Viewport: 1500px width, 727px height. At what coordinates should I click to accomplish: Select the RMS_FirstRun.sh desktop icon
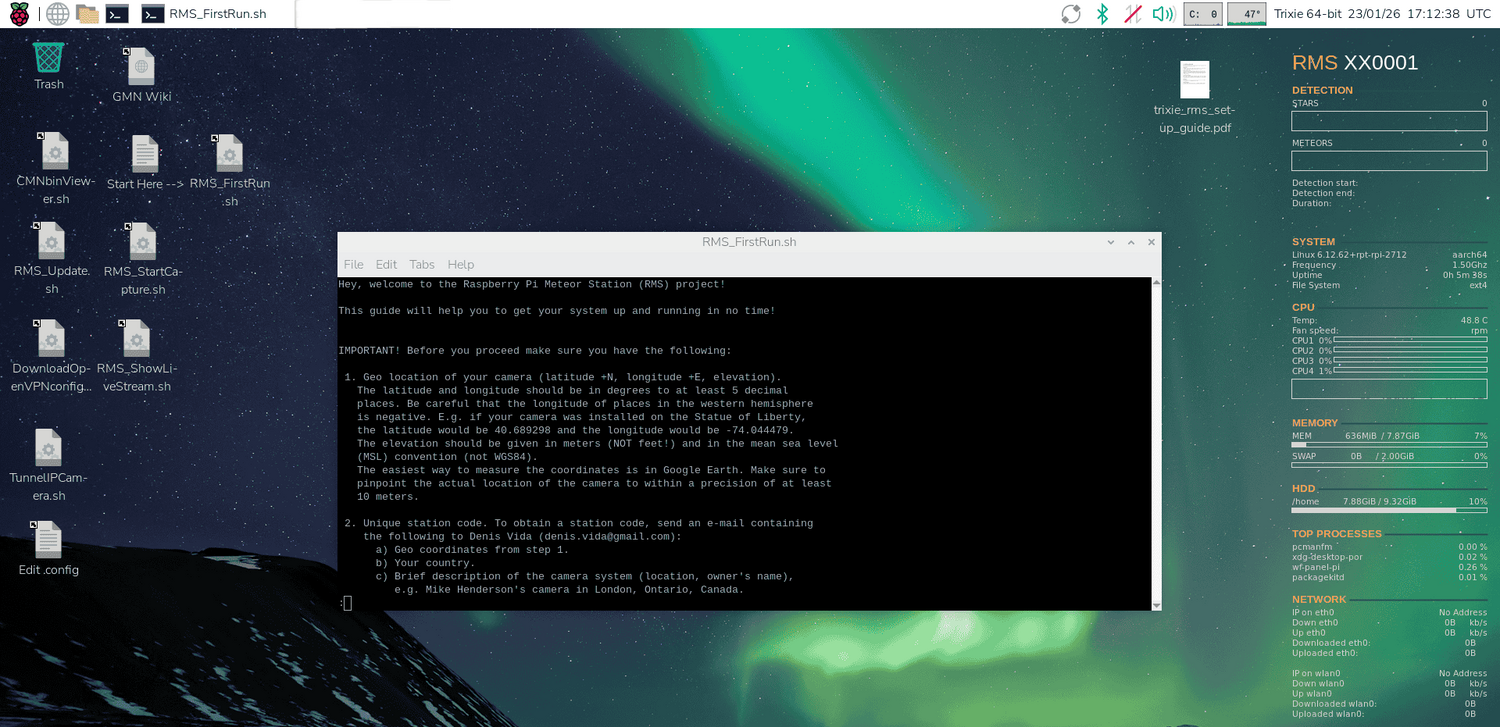coord(230,170)
